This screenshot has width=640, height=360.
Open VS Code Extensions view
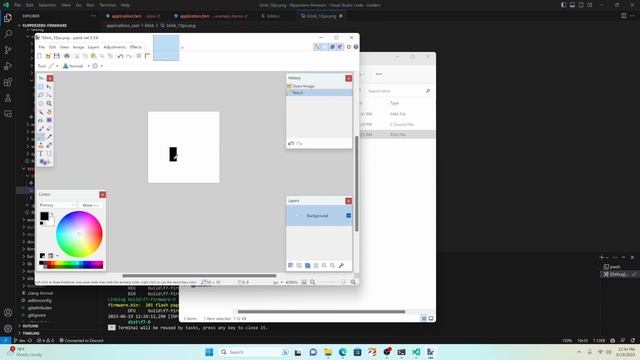[x=8, y=82]
